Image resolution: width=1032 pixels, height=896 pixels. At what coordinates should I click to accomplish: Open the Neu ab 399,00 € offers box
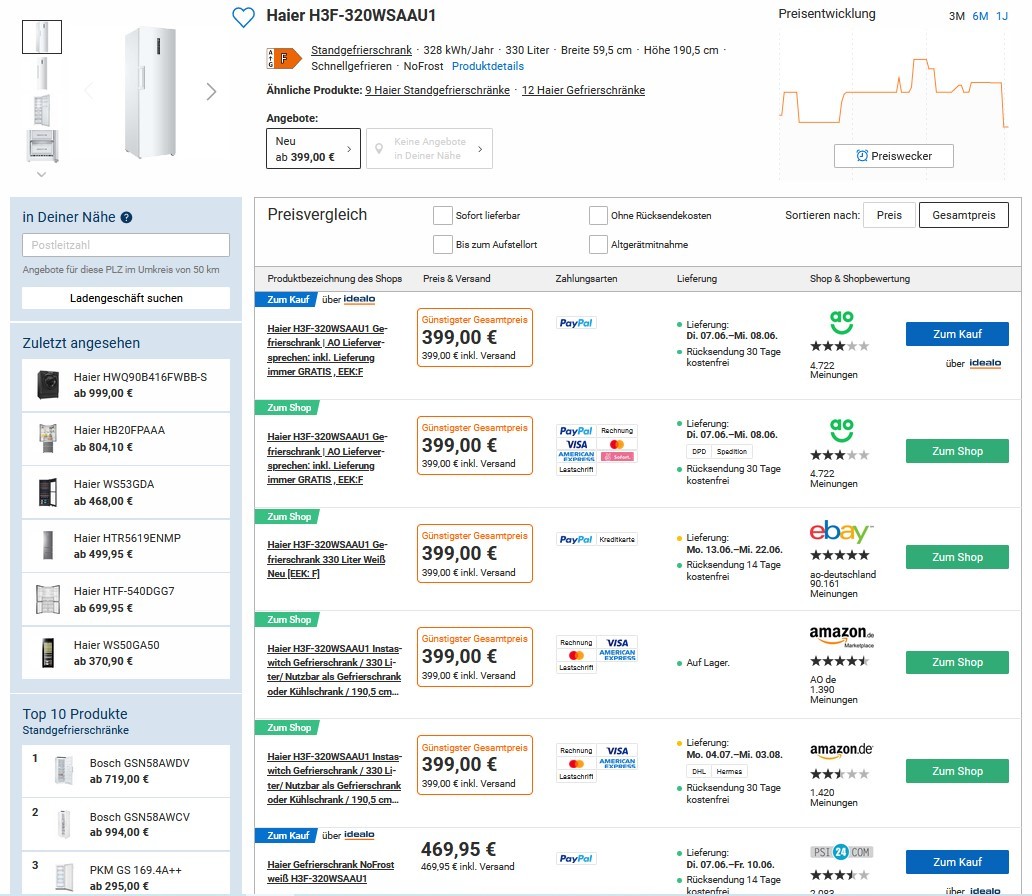pyautogui.click(x=313, y=149)
